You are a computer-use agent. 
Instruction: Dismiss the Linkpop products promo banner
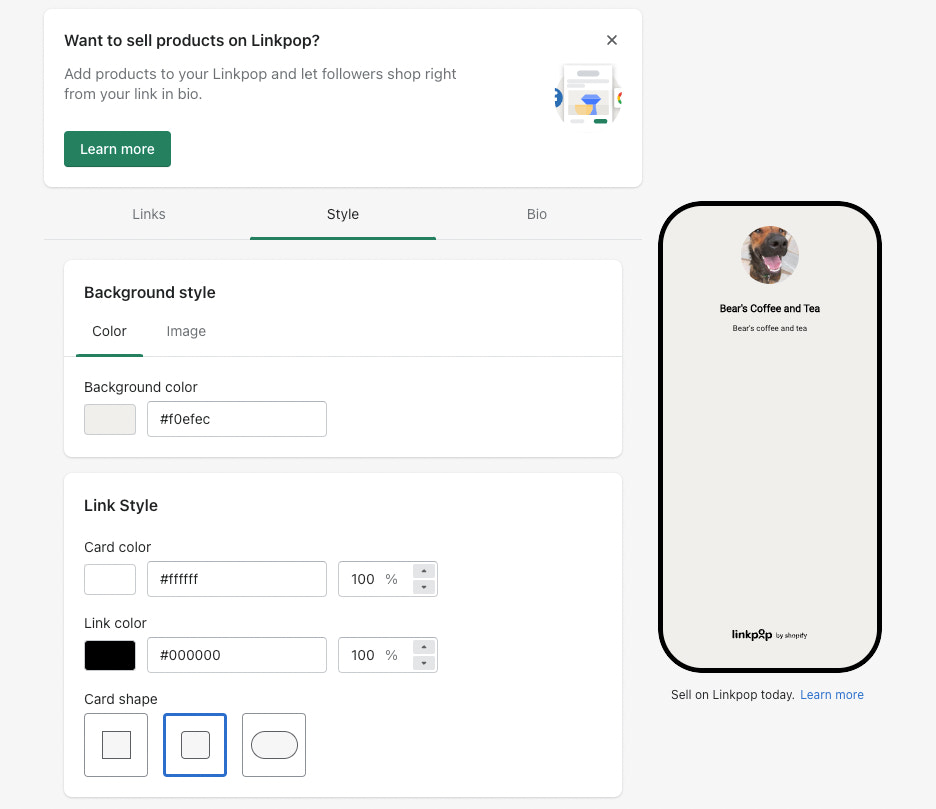coord(612,40)
